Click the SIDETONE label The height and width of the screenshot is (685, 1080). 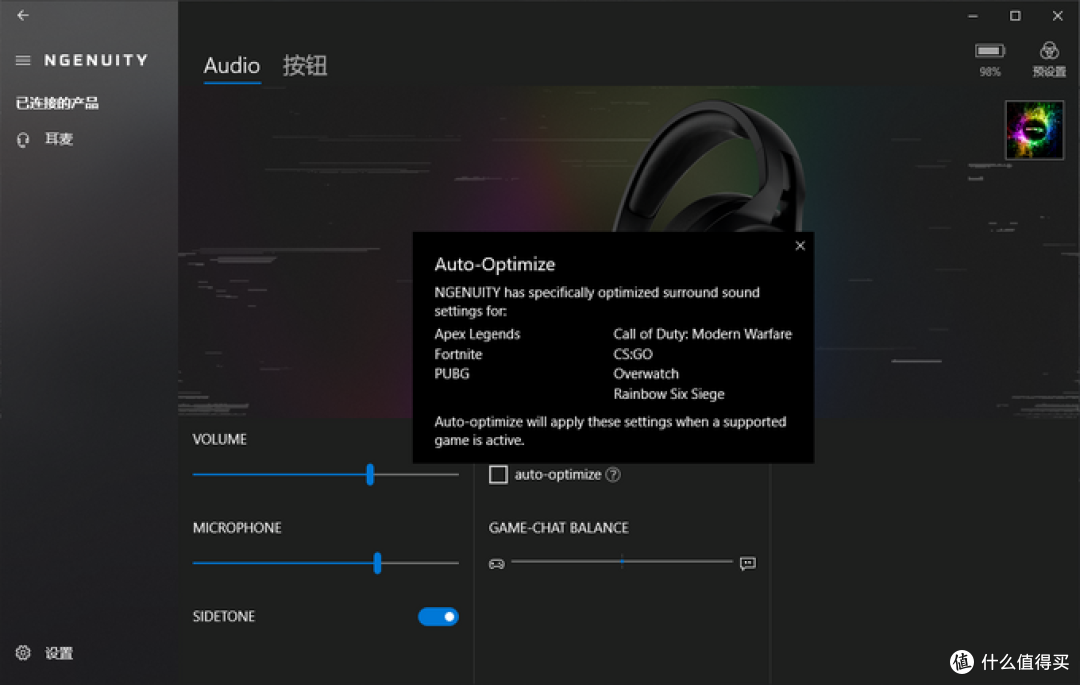click(224, 616)
